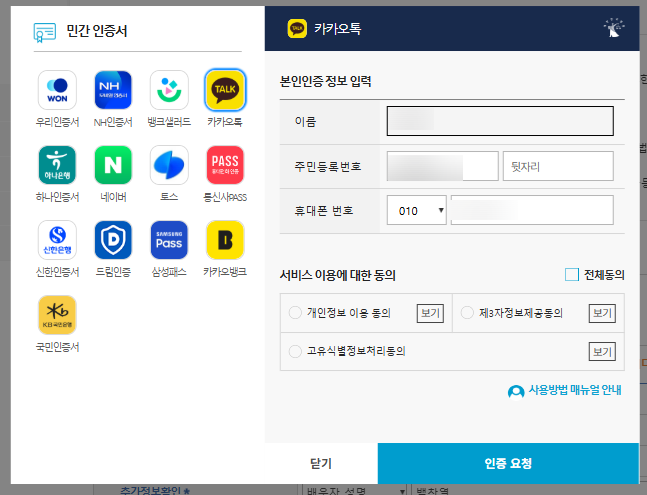647x495 pixels.
Task: View 개인정보 이용 동의 terms via 보기
Action: [430, 313]
